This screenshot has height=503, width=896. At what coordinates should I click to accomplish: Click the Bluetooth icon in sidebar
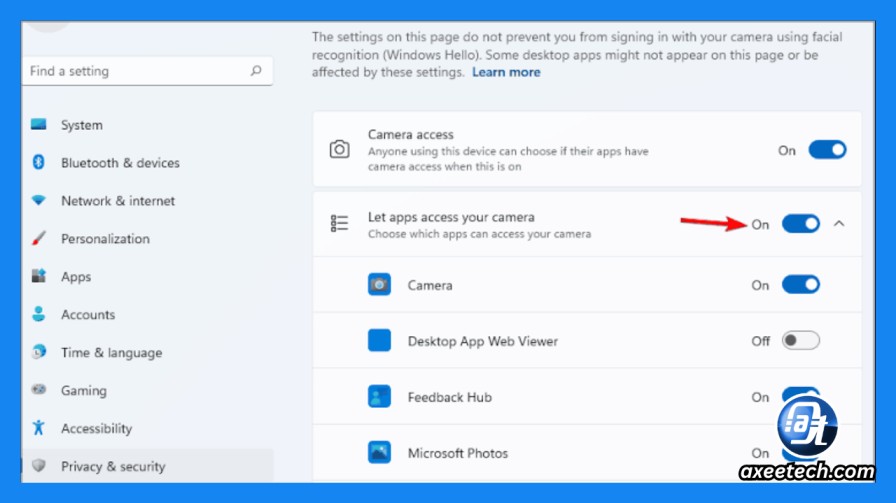[38, 162]
